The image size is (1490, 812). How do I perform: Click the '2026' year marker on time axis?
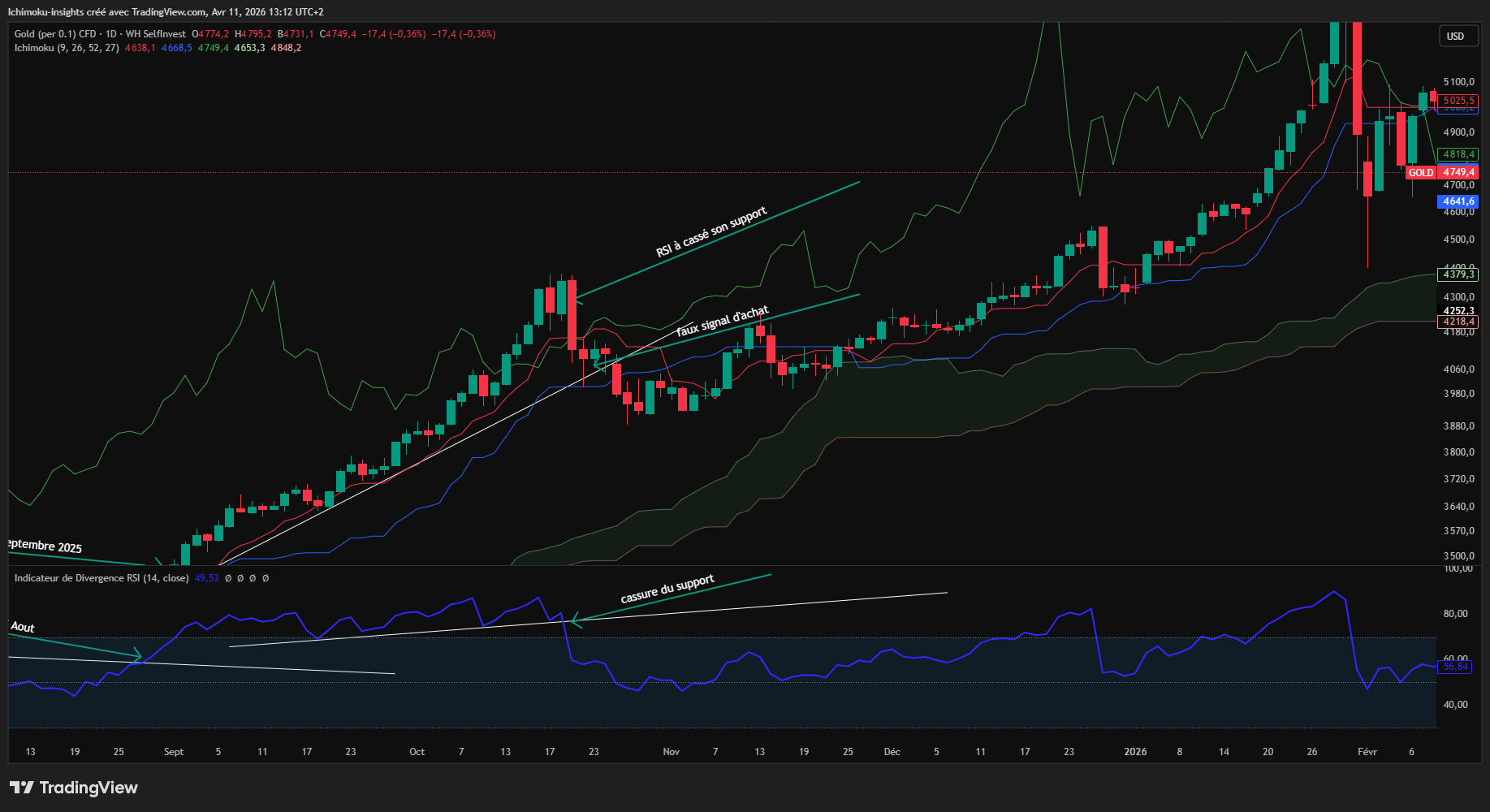(1135, 752)
